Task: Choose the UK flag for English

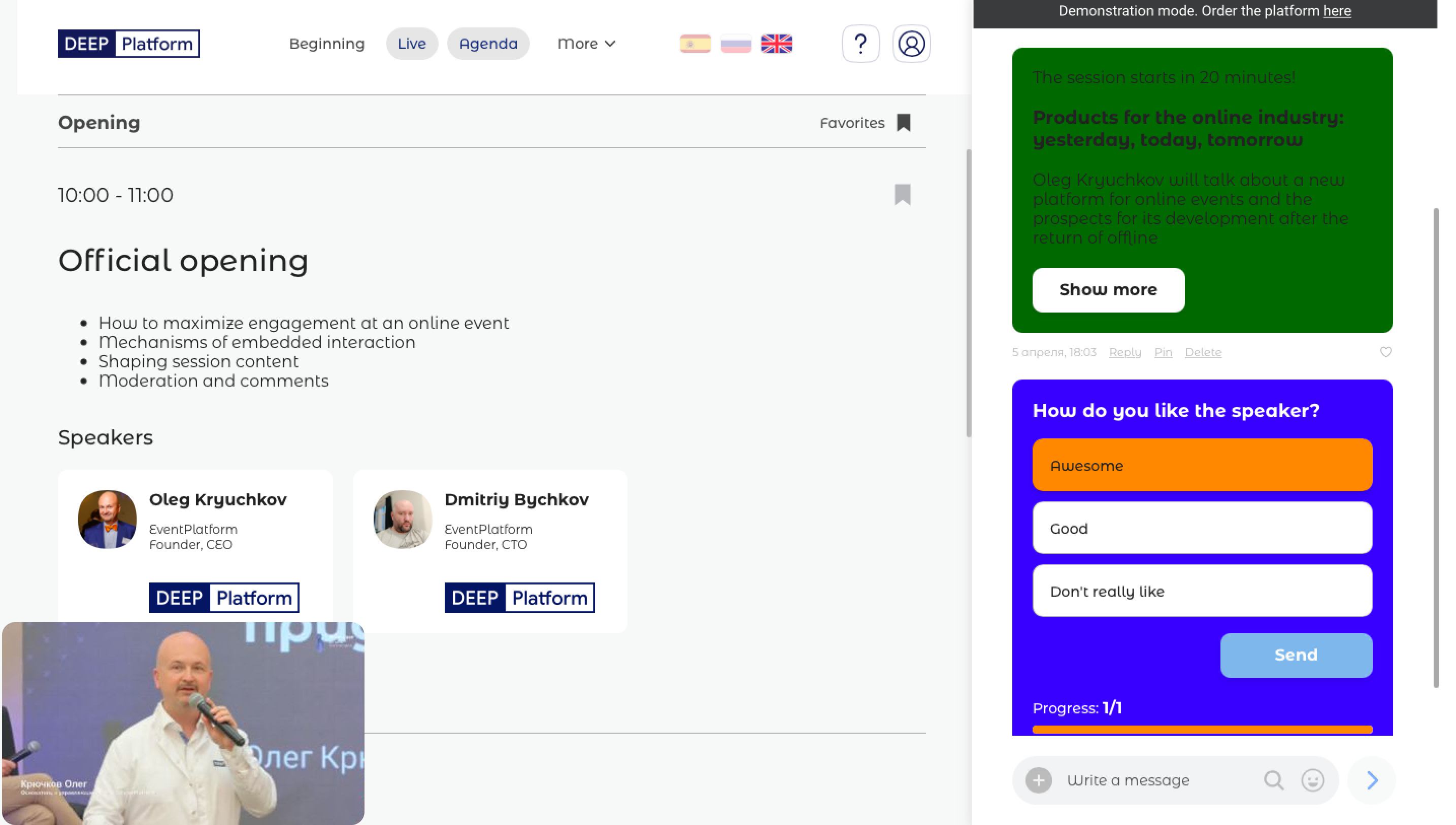Action: (x=776, y=44)
